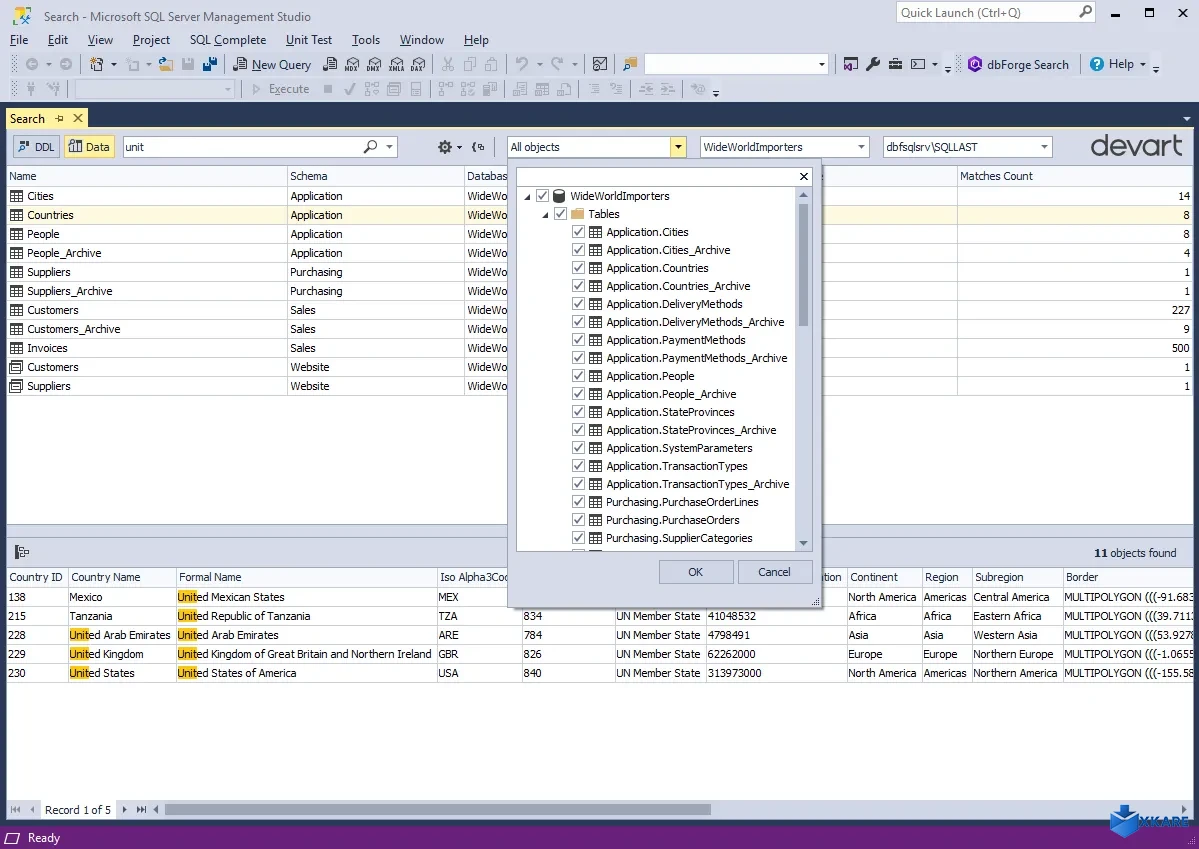Open the gear options dropdown arrow
The height and width of the screenshot is (849, 1199).
point(460,147)
